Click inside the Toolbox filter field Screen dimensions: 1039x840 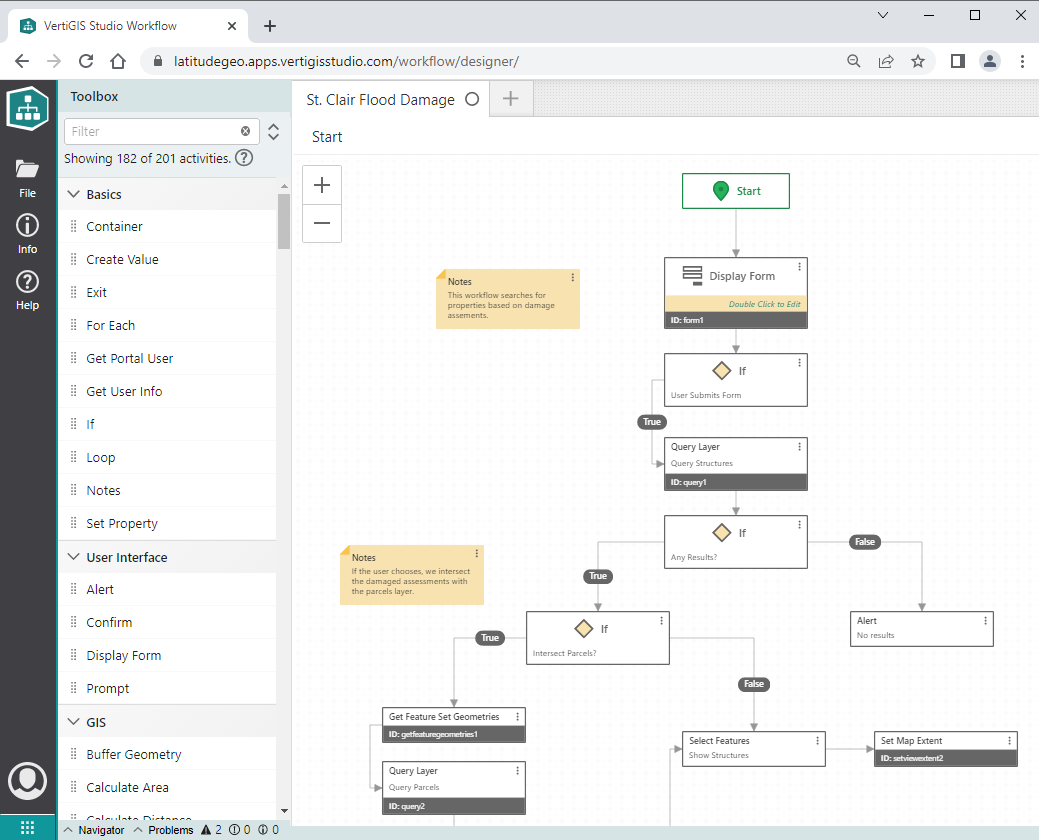click(x=150, y=131)
